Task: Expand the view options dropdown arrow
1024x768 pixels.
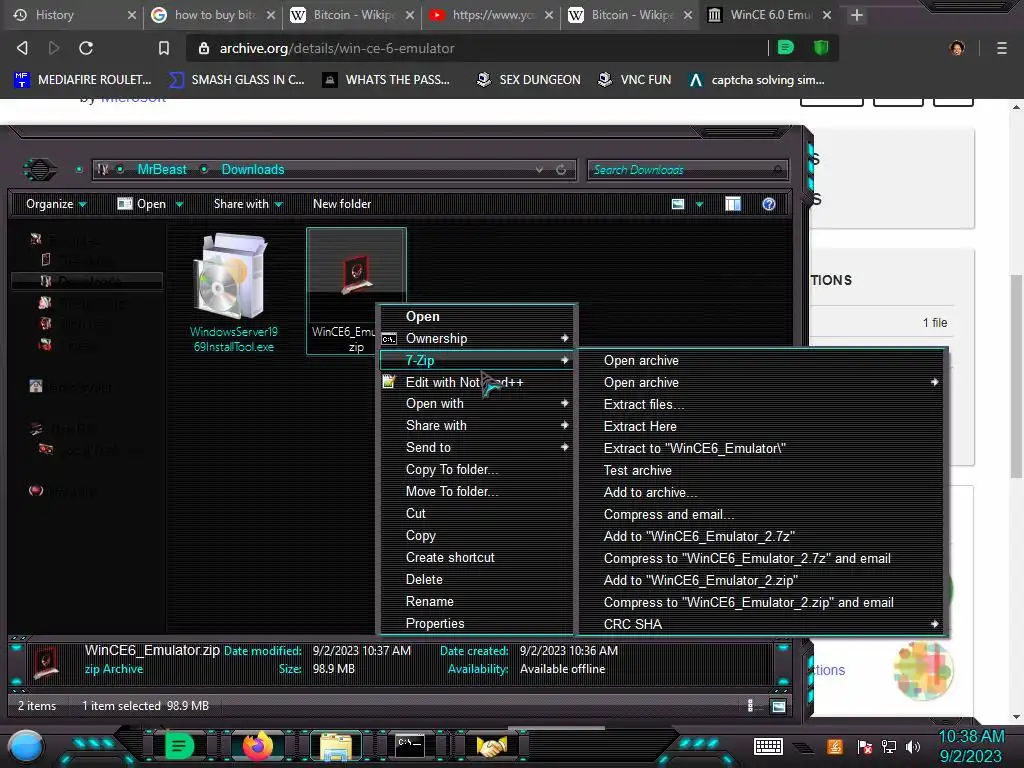Action: [699, 204]
